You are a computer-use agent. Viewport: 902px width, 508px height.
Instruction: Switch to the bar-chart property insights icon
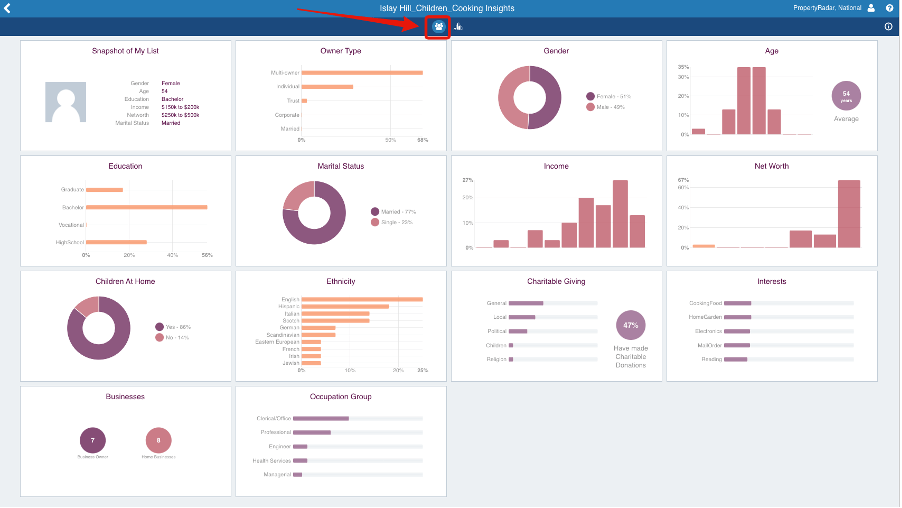[458, 26]
